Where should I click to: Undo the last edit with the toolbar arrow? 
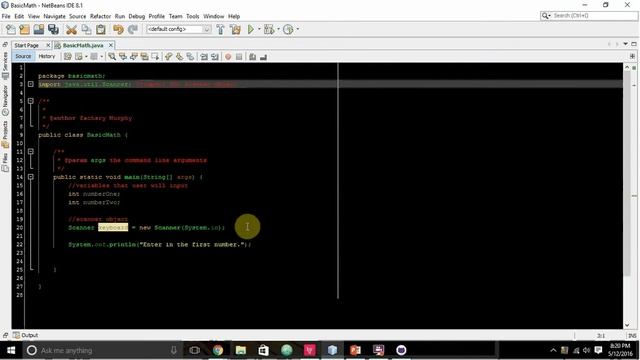[118, 29]
